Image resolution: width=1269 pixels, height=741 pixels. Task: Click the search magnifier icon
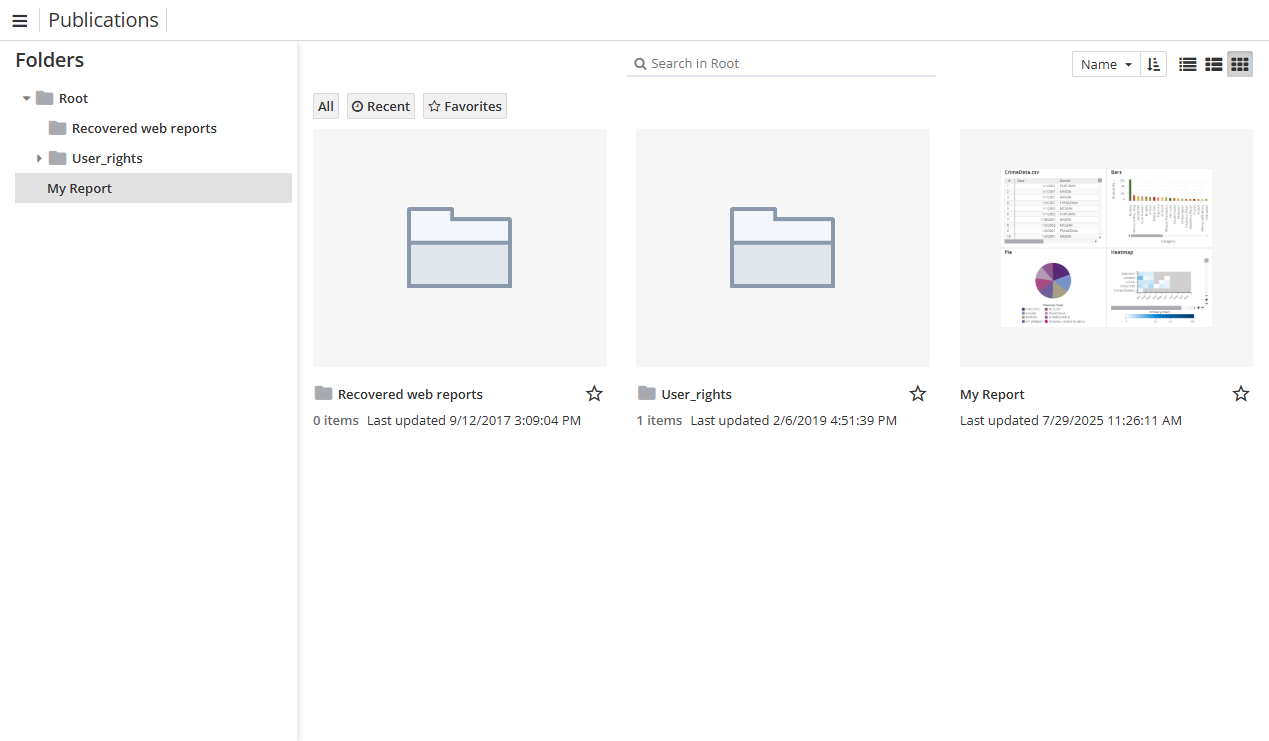click(x=640, y=63)
